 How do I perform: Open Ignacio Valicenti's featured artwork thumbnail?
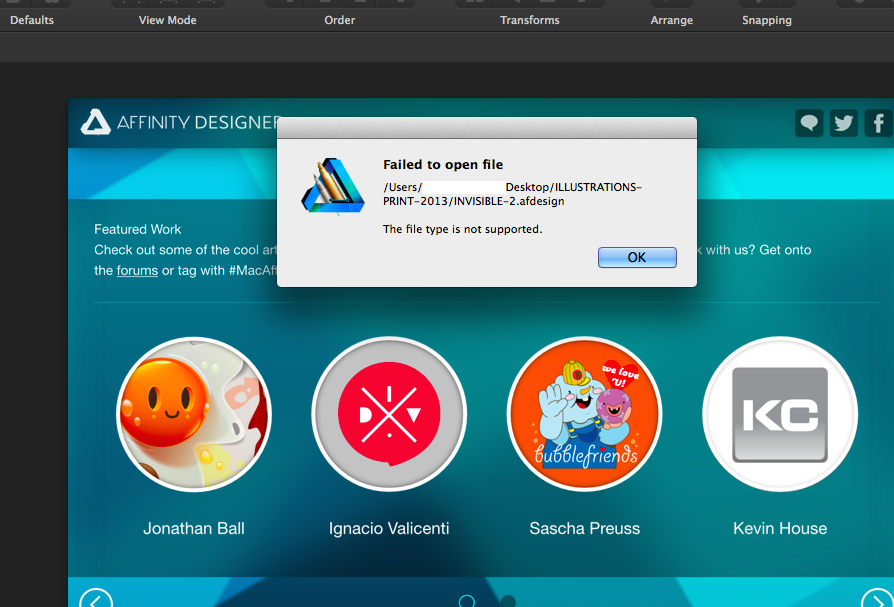pyautogui.click(x=389, y=414)
